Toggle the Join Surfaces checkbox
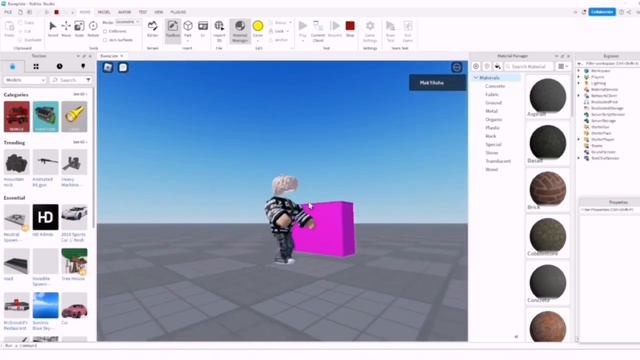640x360 pixels. [105, 40]
